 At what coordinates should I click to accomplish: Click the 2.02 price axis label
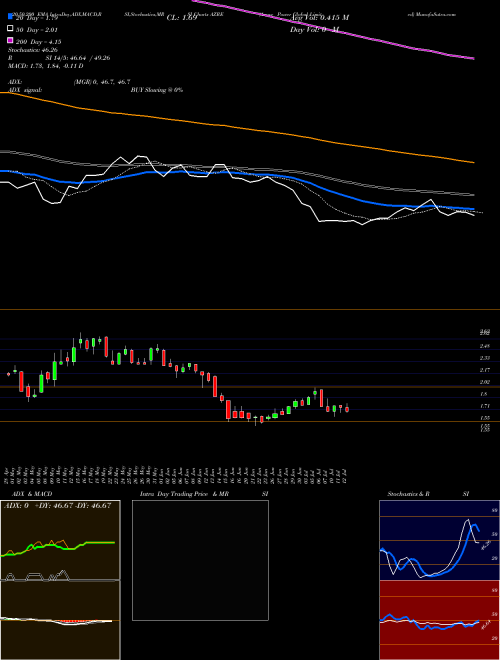[484, 382]
